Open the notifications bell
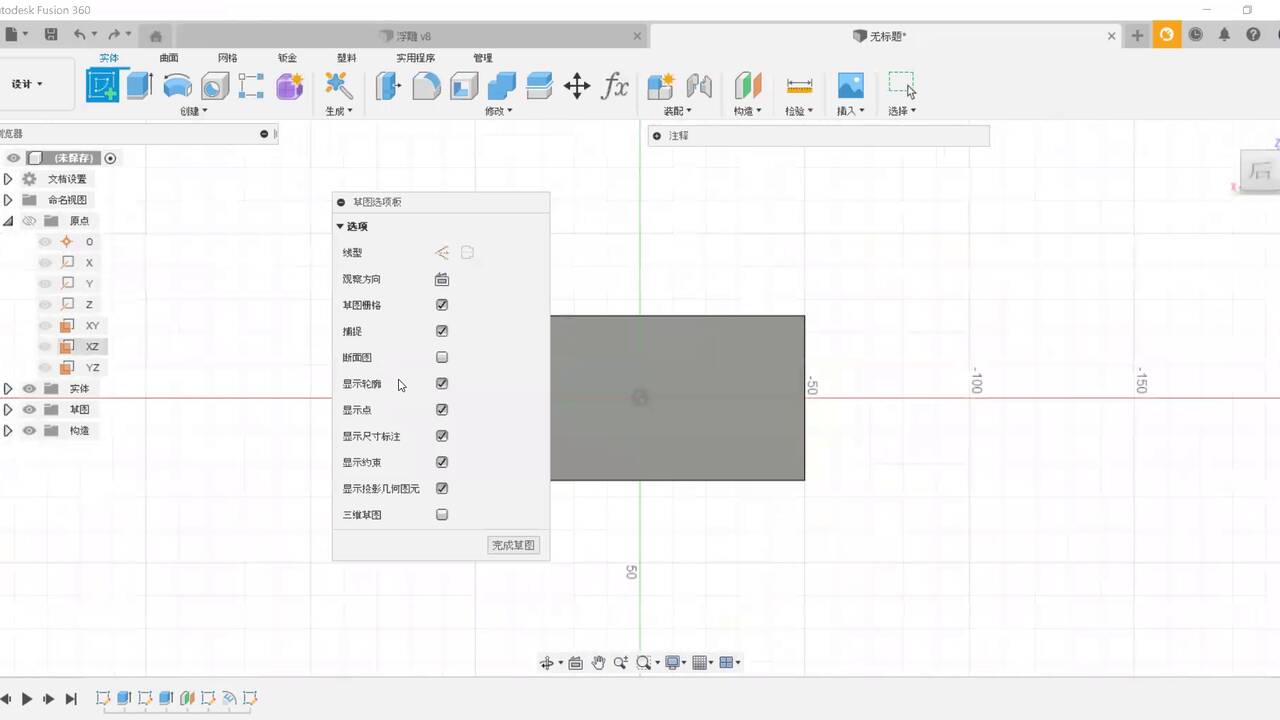The height and width of the screenshot is (720, 1280). [x=1224, y=35]
